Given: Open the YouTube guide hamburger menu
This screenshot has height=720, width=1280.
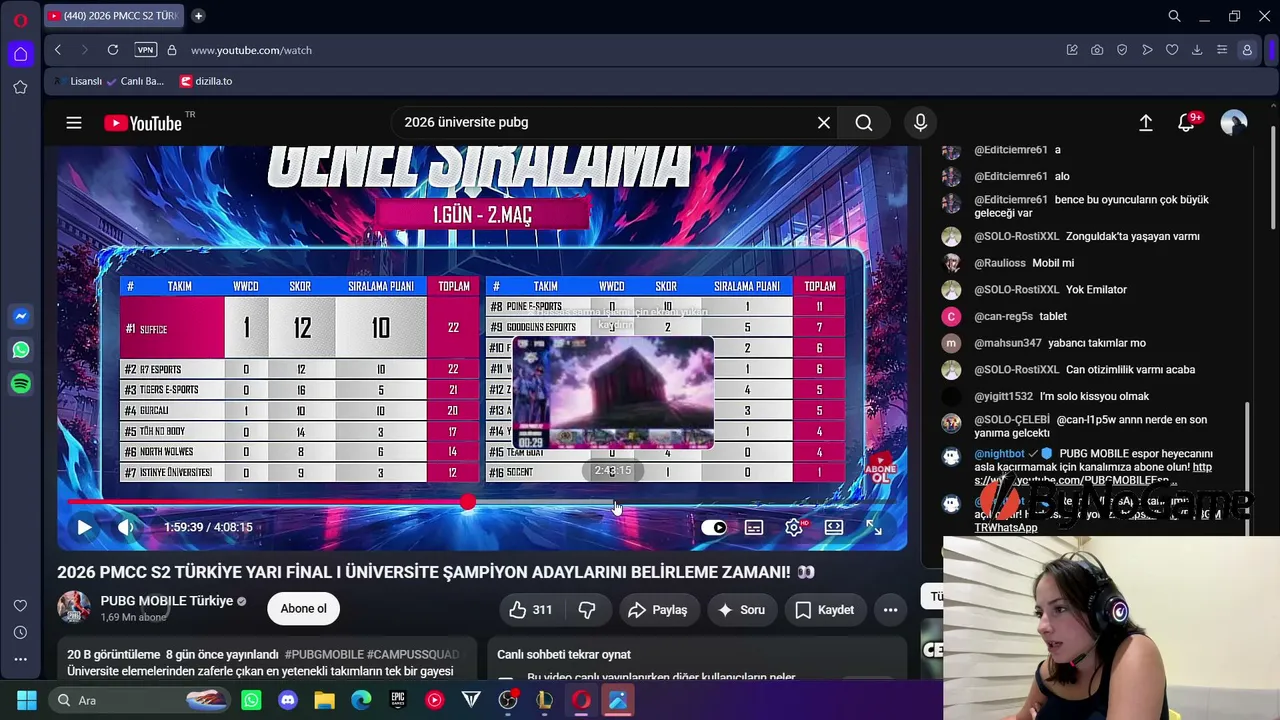Looking at the screenshot, I should [74, 123].
